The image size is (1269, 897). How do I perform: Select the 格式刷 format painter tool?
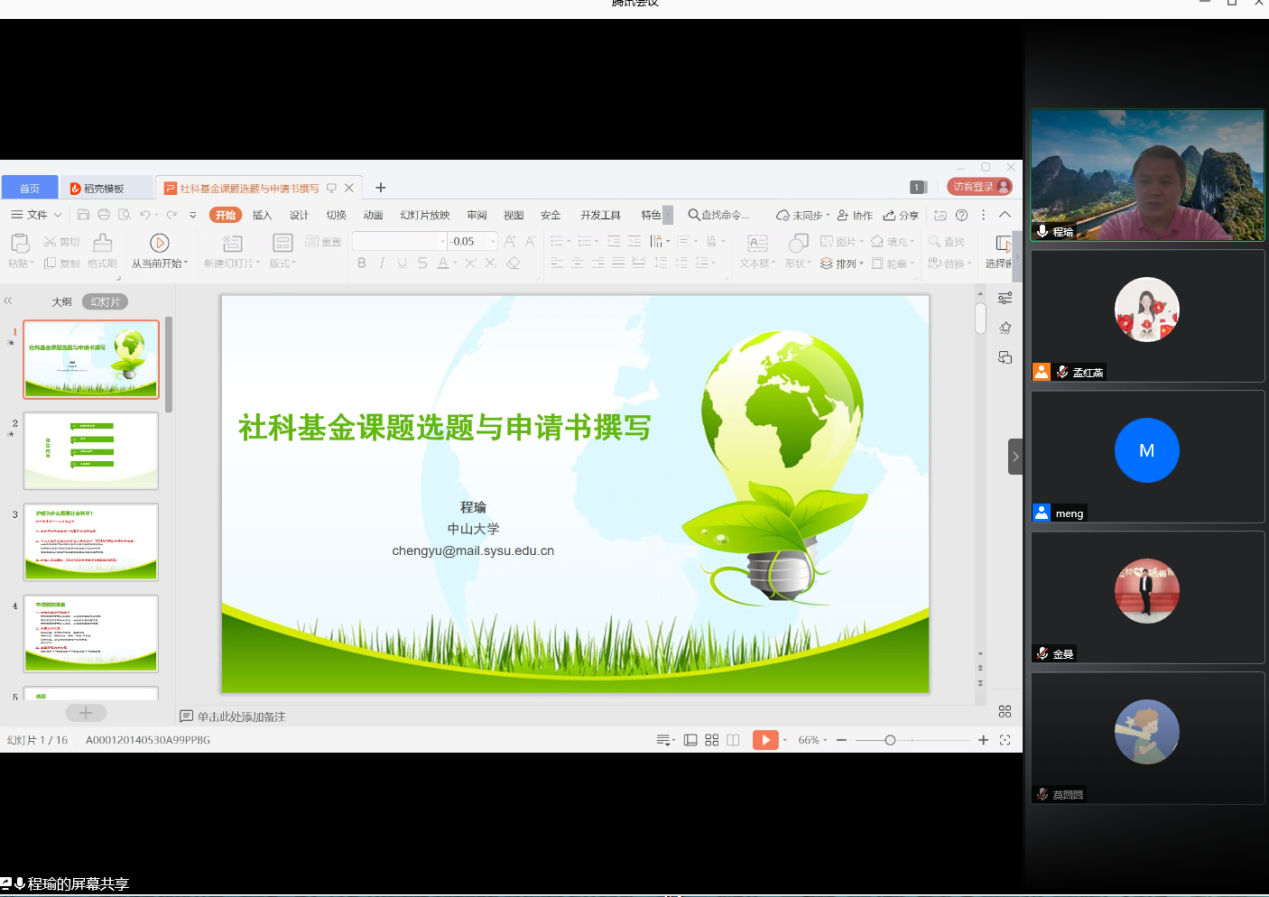[x=102, y=243]
